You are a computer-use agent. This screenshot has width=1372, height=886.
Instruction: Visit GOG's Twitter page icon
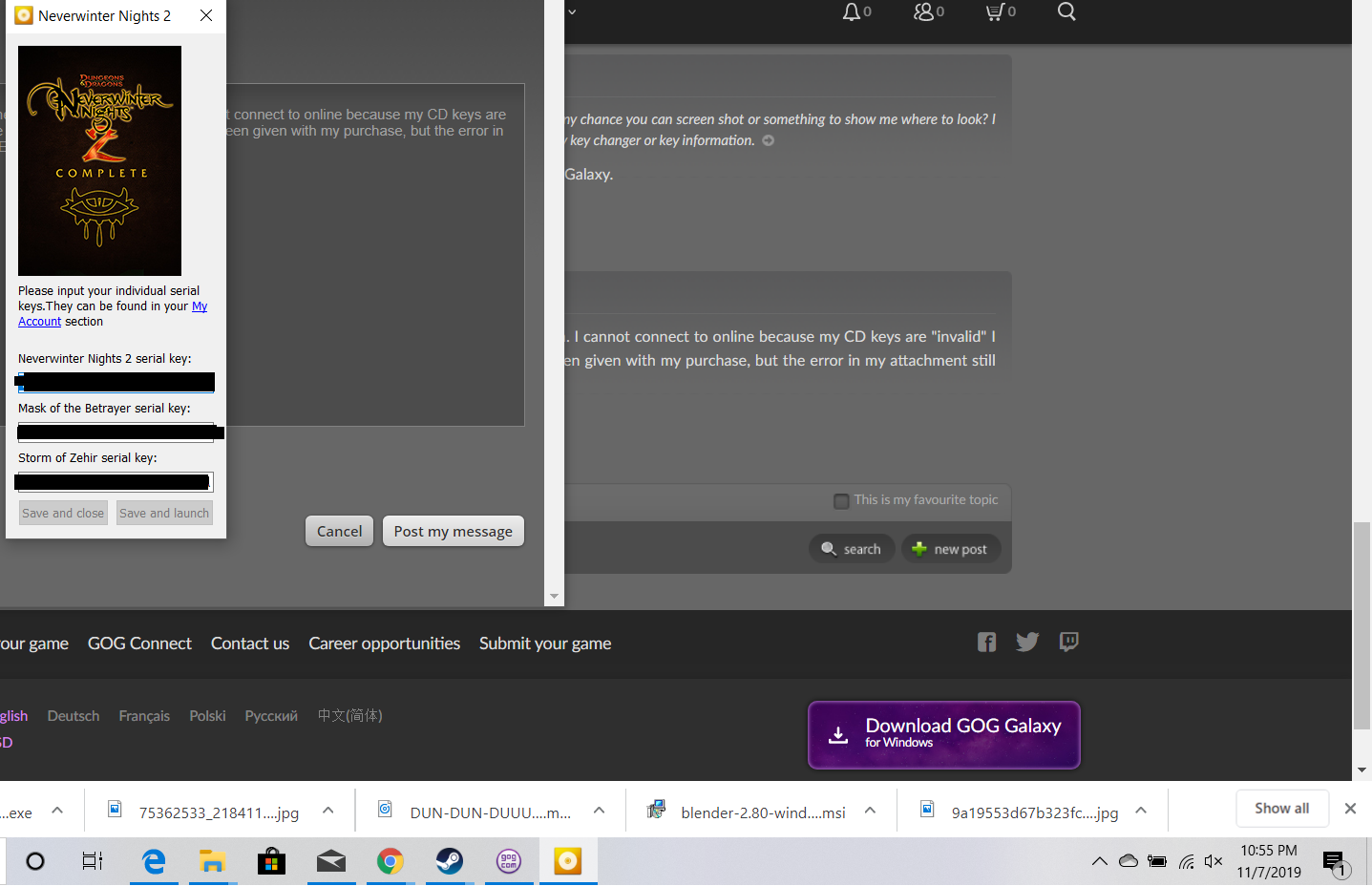pyautogui.click(x=1027, y=643)
